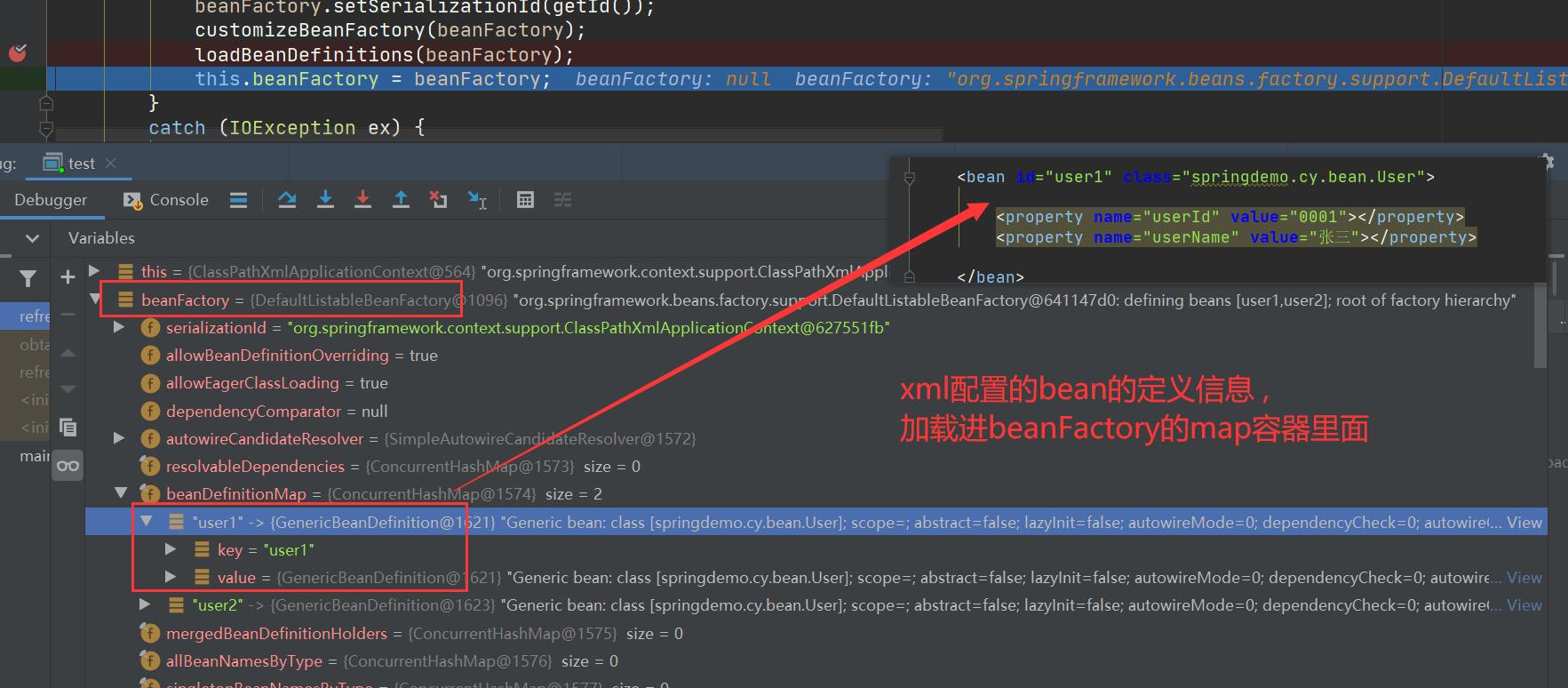Show the execution point (stacked lines icon)
This screenshot has width=1568, height=688.
[x=238, y=200]
